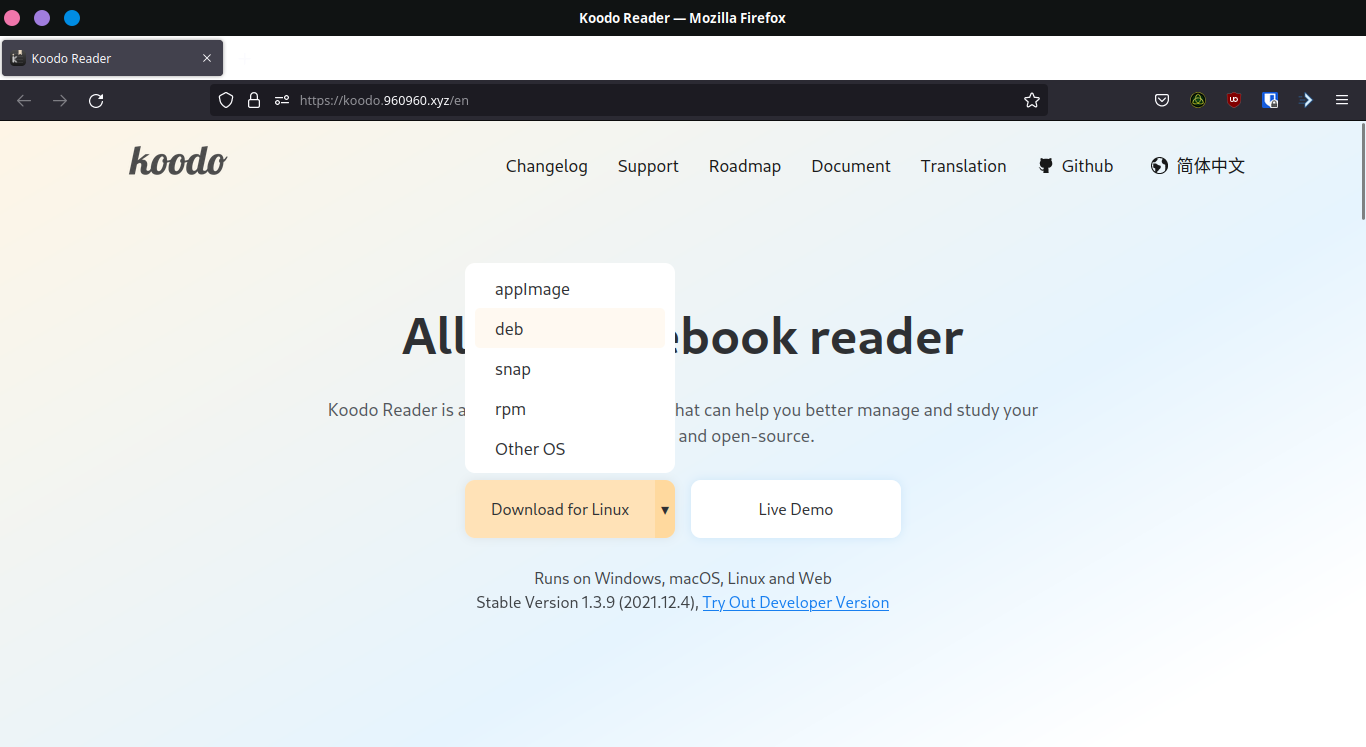Click the padlock site security toggle
Screen dimensions: 1366x747
(x=254, y=100)
